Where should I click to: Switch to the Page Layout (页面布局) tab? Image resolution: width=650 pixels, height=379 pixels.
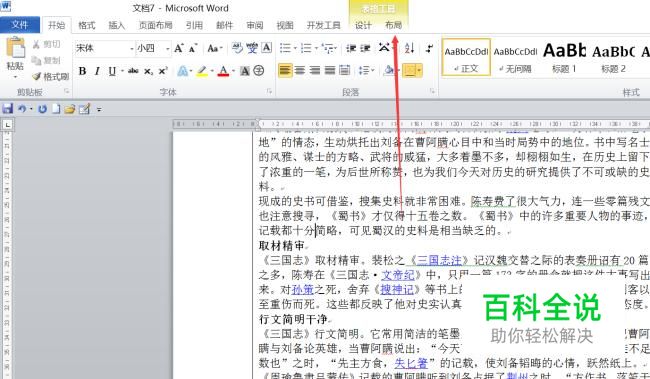point(155,25)
